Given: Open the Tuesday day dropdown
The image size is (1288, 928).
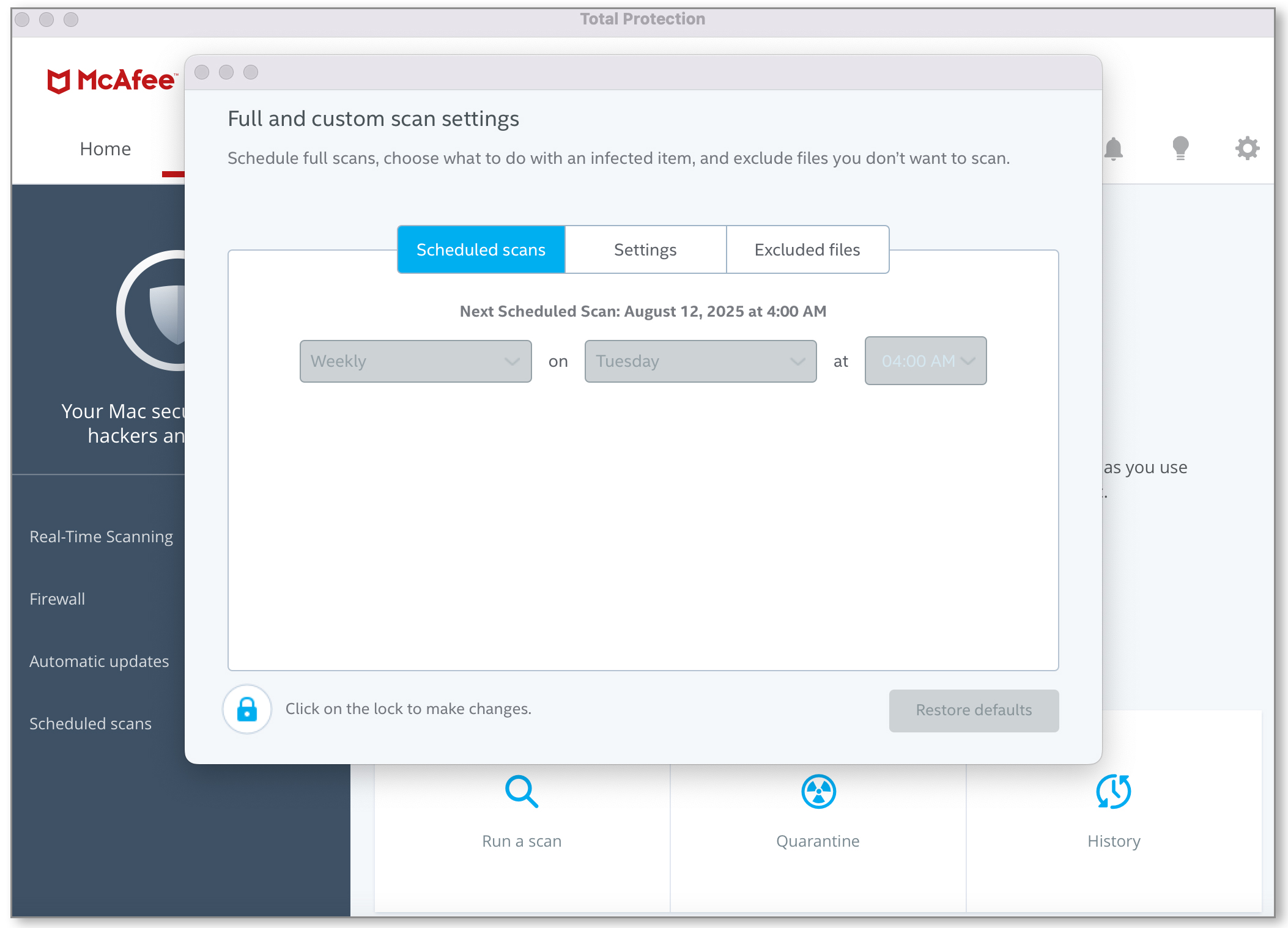Looking at the screenshot, I should tap(700, 361).
